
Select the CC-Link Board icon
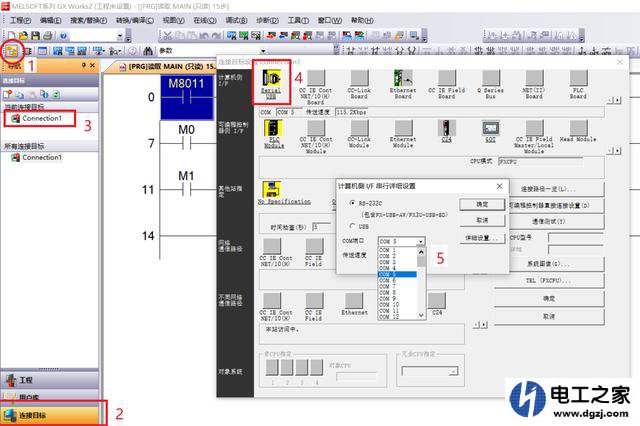coord(359,84)
